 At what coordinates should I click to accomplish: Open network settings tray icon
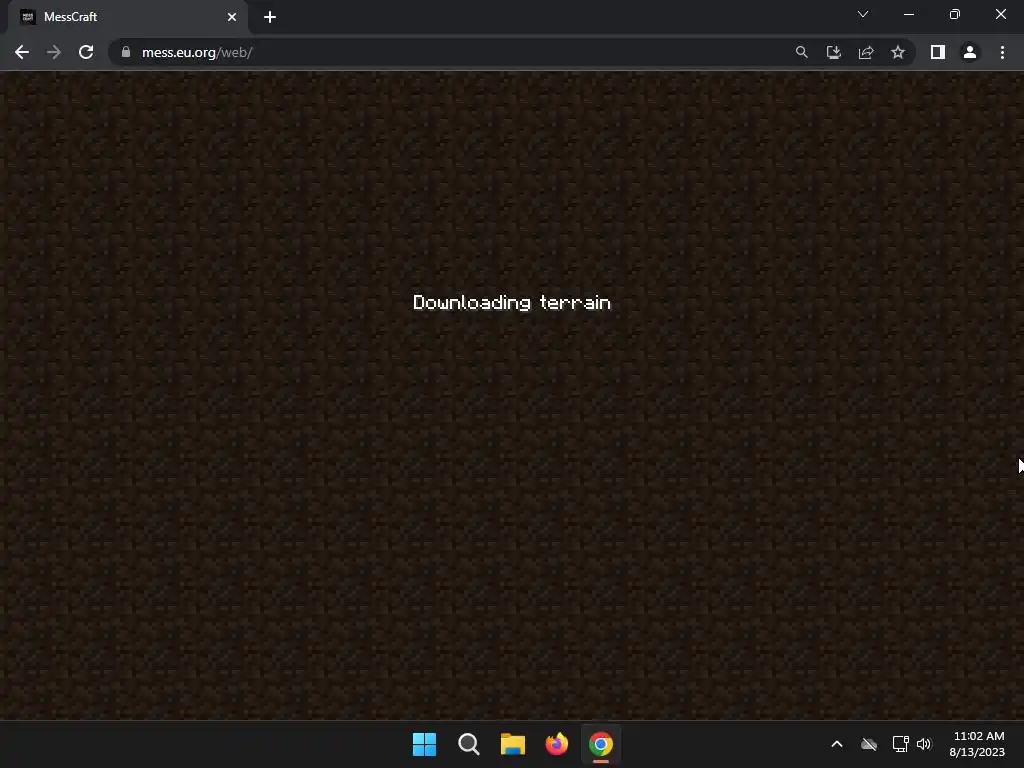pos(900,744)
